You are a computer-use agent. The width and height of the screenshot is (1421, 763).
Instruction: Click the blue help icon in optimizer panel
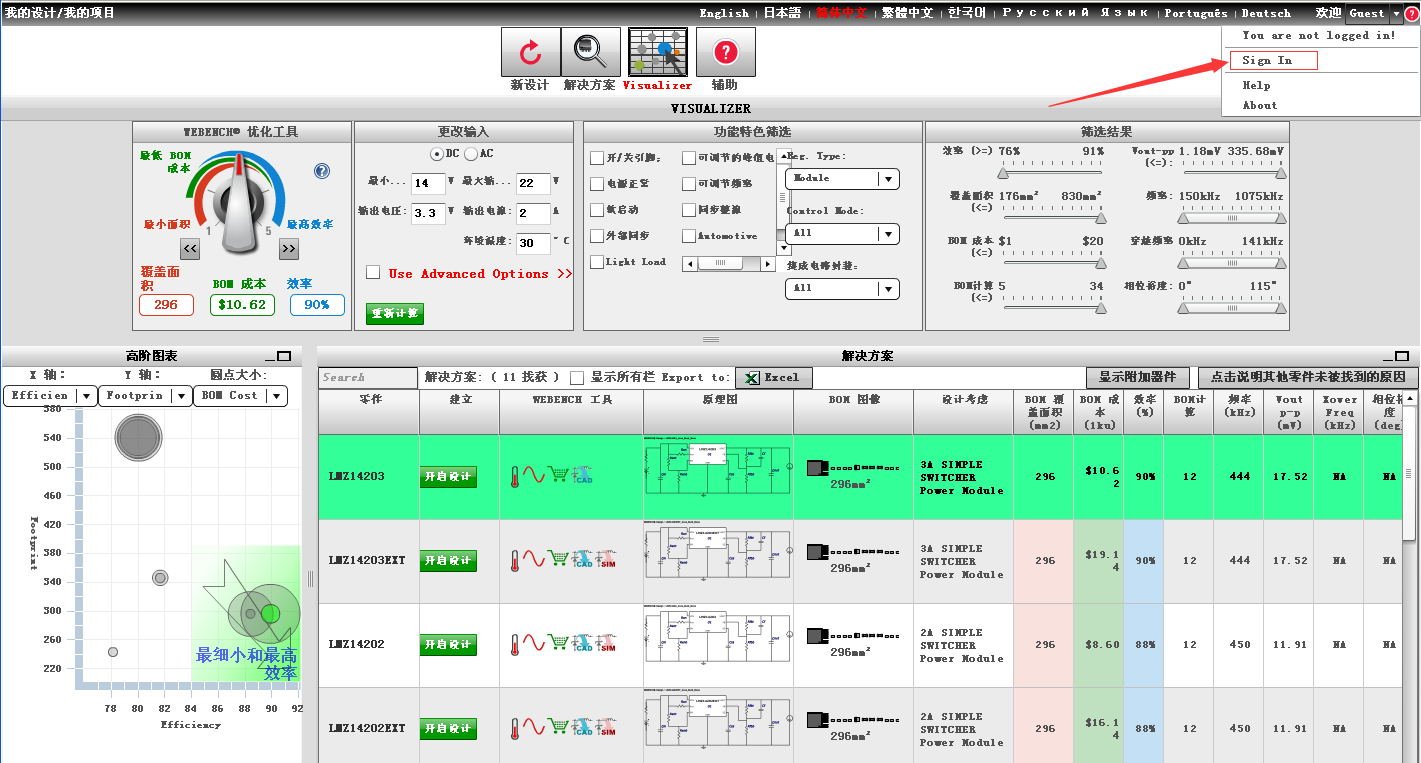(x=322, y=171)
